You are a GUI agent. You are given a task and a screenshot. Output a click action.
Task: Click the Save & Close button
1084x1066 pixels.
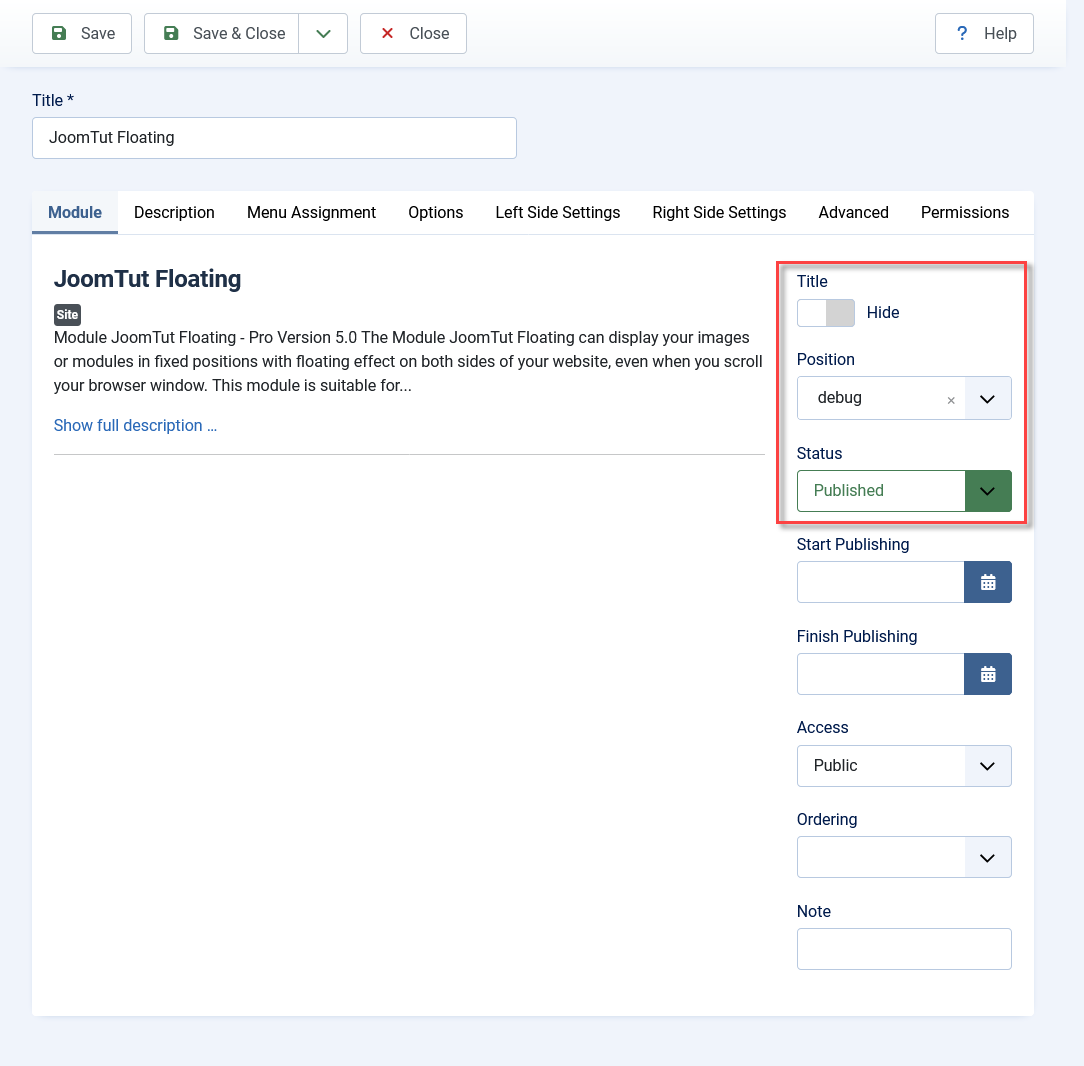click(x=221, y=33)
